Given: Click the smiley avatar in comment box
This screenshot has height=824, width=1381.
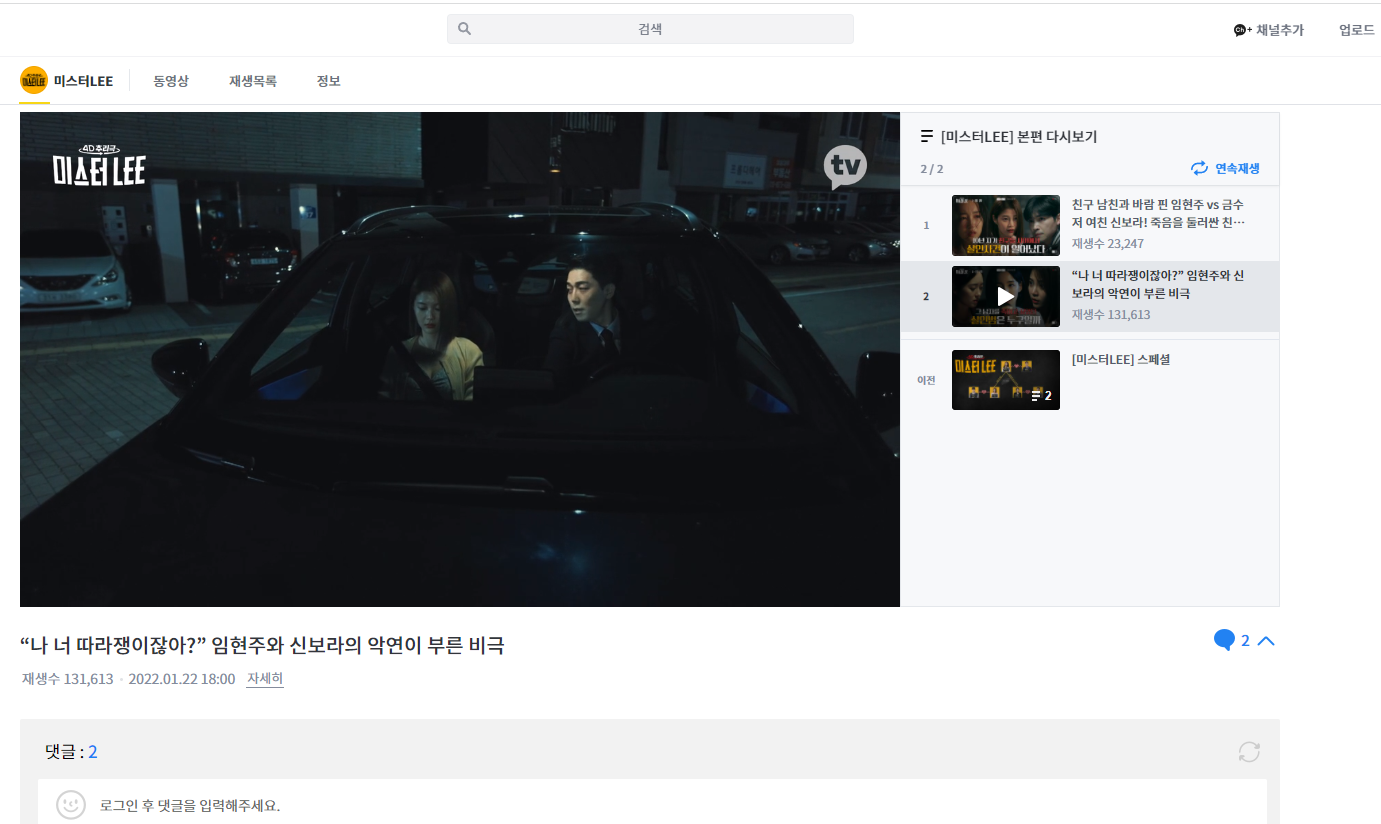Looking at the screenshot, I should tap(71, 805).
